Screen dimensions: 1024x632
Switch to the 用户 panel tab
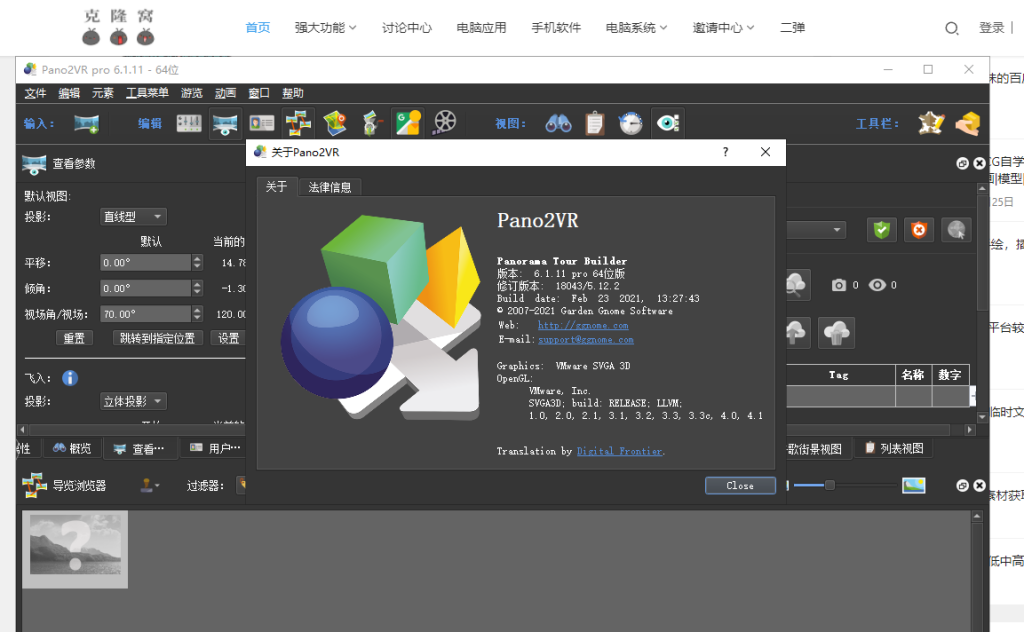(x=216, y=448)
